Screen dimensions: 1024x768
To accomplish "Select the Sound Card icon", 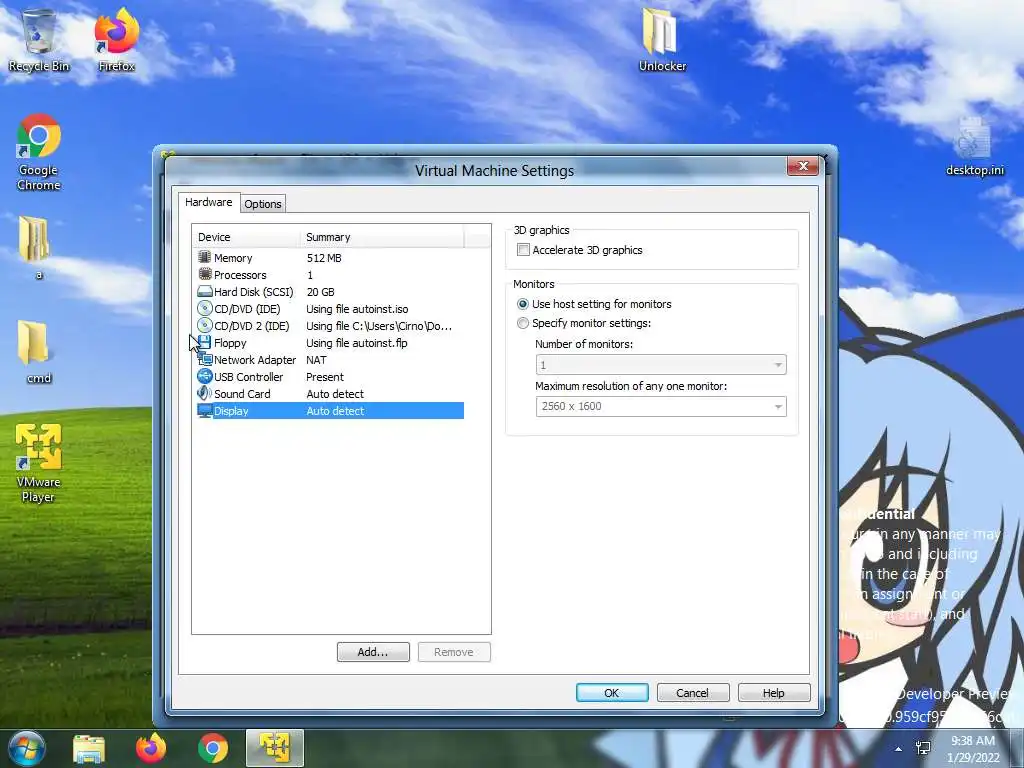I will click(204, 393).
